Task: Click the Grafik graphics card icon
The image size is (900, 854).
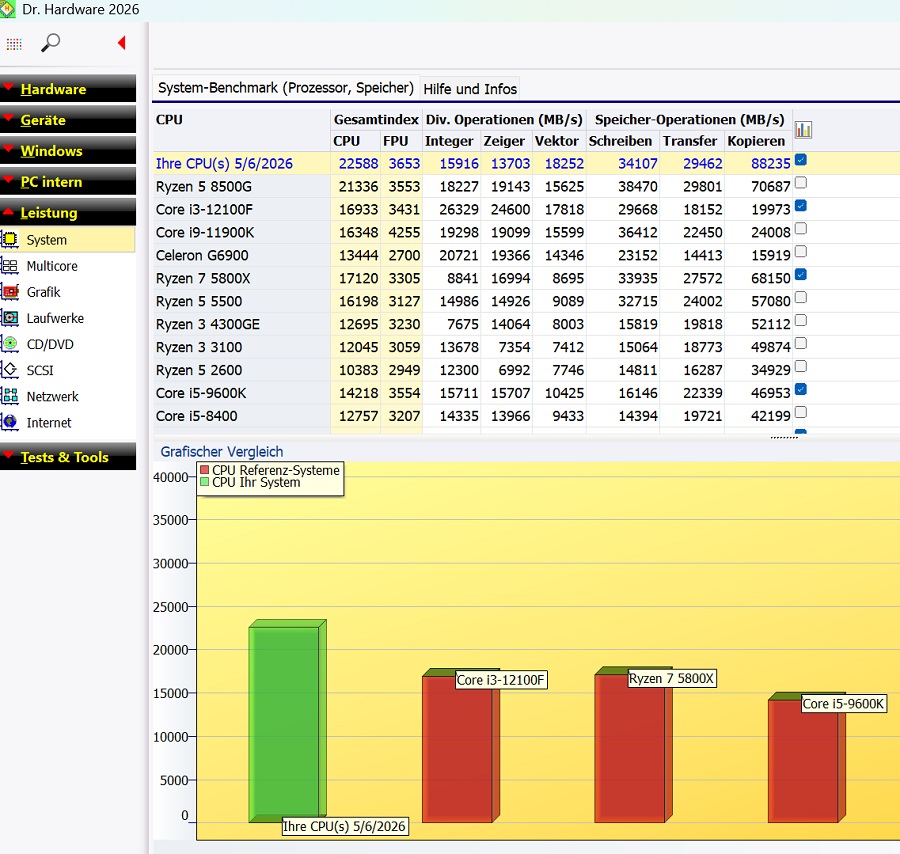Action: pyautogui.click(x=10, y=292)
